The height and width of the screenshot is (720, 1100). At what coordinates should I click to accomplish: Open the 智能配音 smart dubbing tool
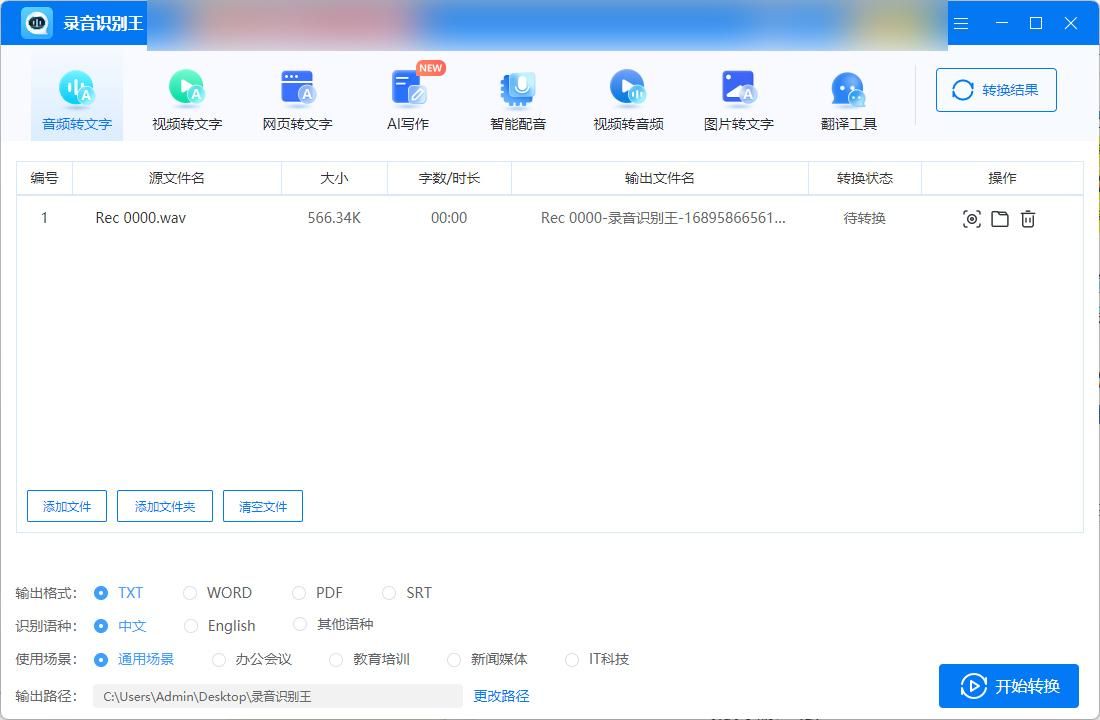pos(518,100)
